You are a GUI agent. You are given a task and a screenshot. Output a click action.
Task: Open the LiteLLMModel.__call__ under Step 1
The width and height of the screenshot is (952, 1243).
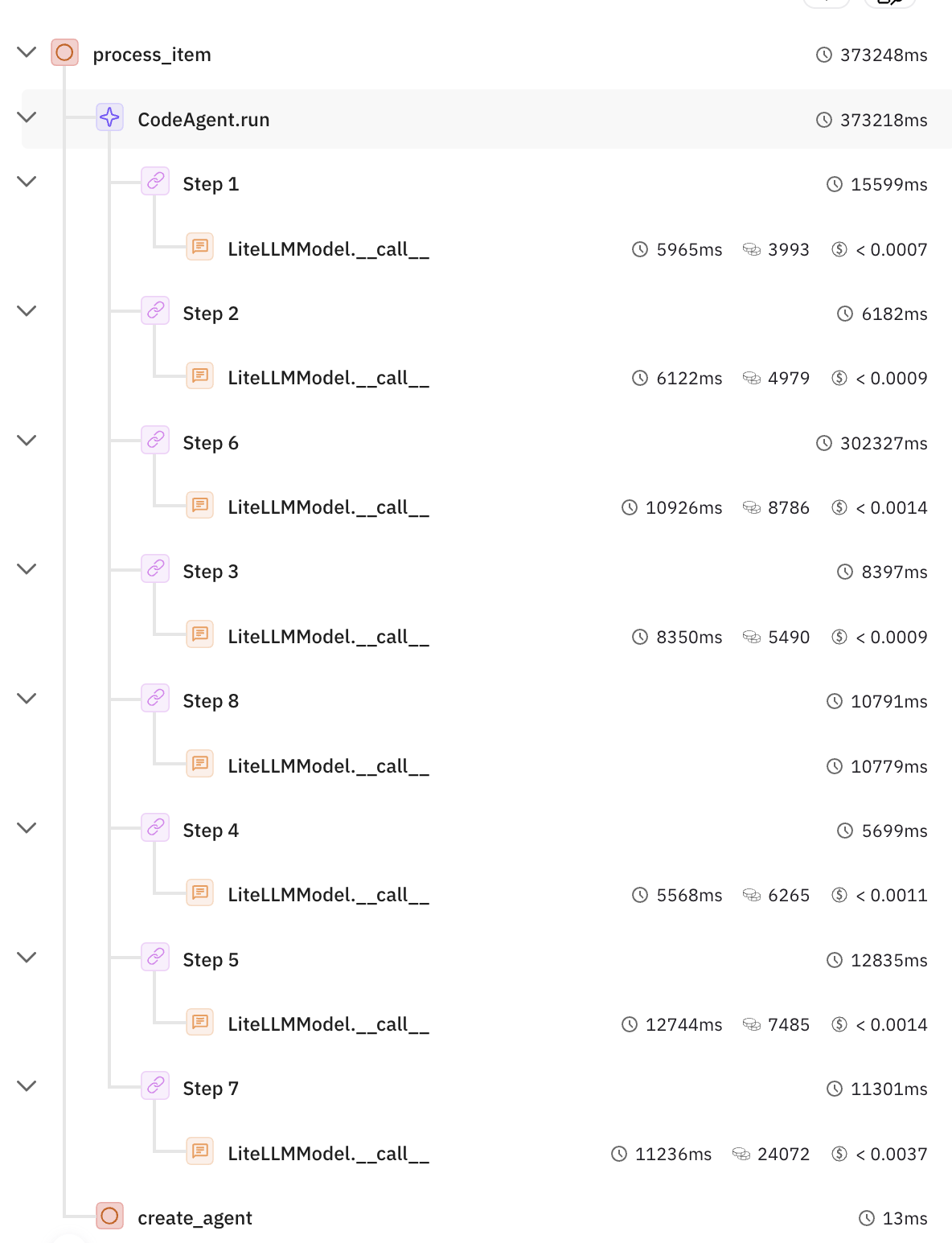[x=328, y=249]
